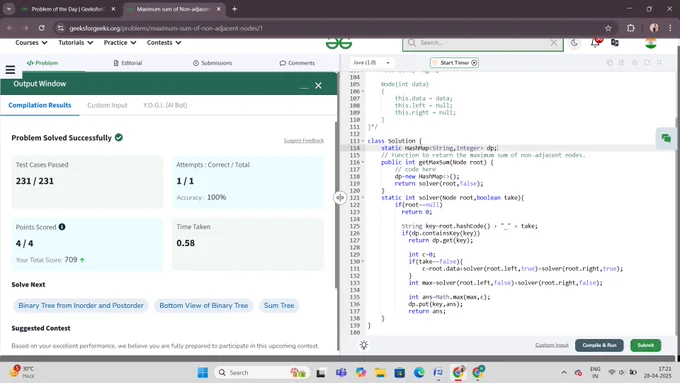680x383 pixels.
Task: Click the Start Timer button
Action: (454, 63)
